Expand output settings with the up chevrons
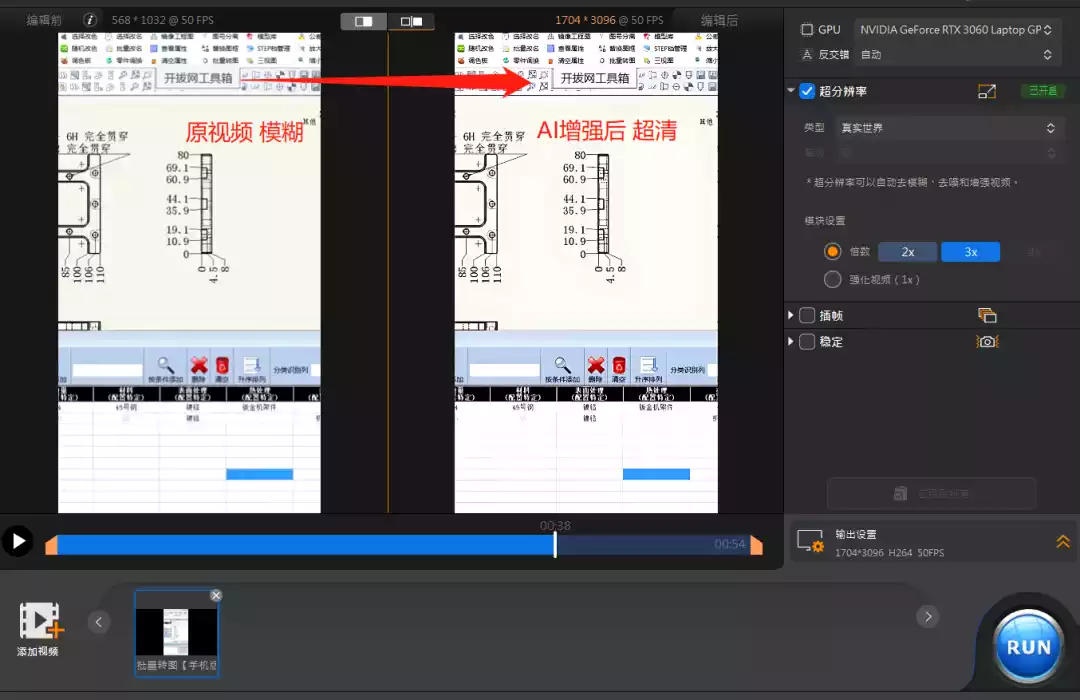Viewport: 1080px width, 700px height. point(1063,542)
